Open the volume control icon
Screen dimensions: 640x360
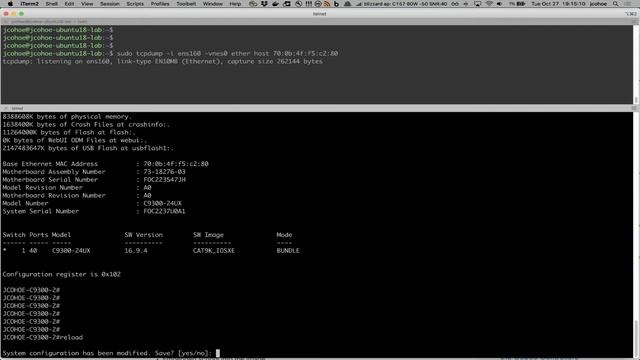tap(500, 4)
